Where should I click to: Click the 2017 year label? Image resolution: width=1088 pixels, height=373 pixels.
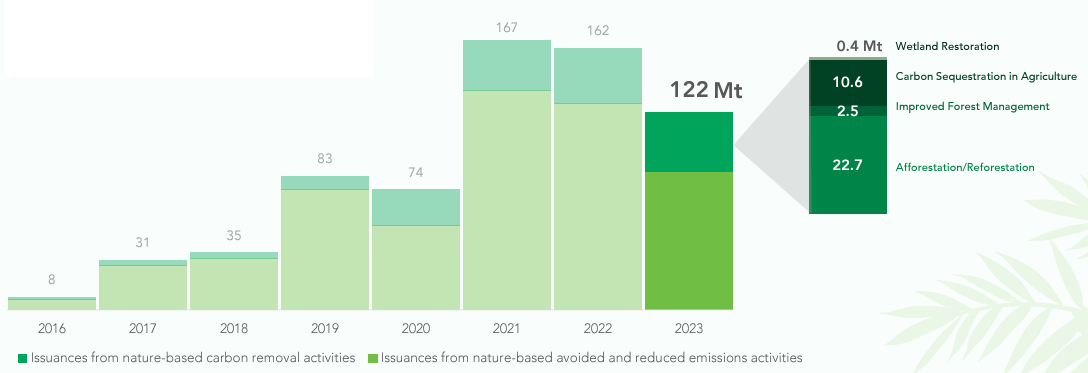(x=143, y=328)
